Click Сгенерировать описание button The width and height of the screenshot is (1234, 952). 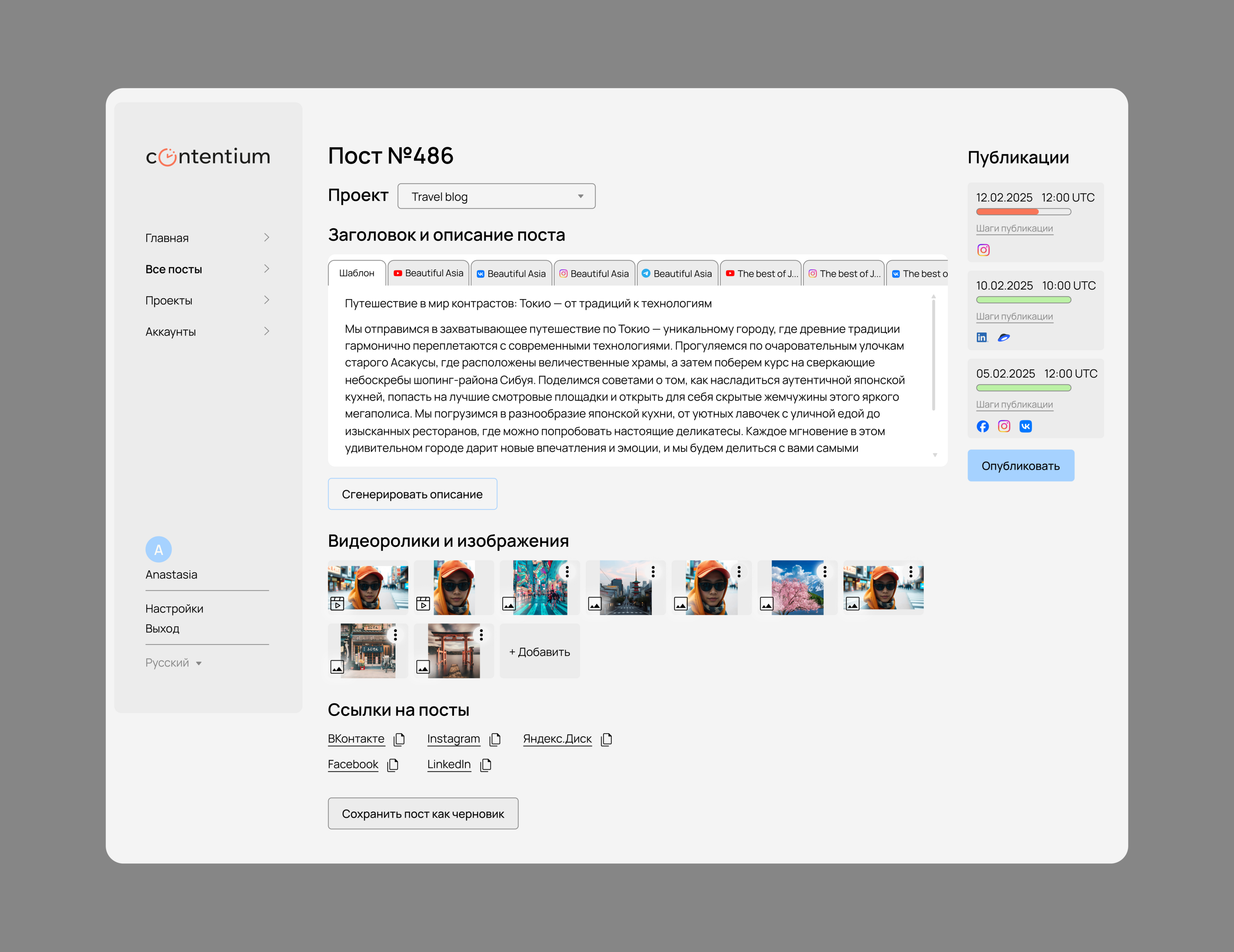click(x=412, y=494)
